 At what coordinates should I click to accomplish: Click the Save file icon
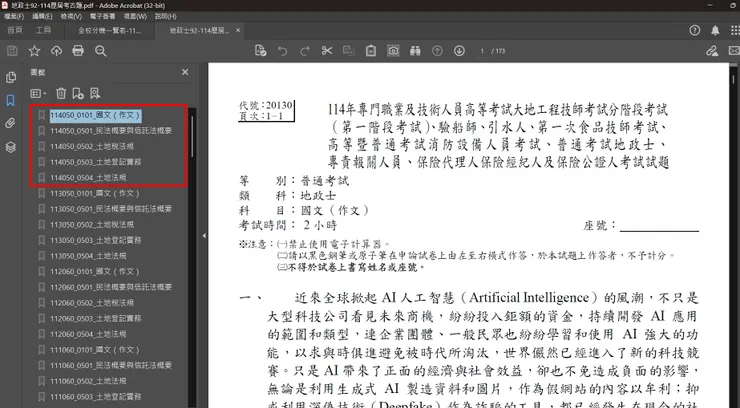pos(12,51)
